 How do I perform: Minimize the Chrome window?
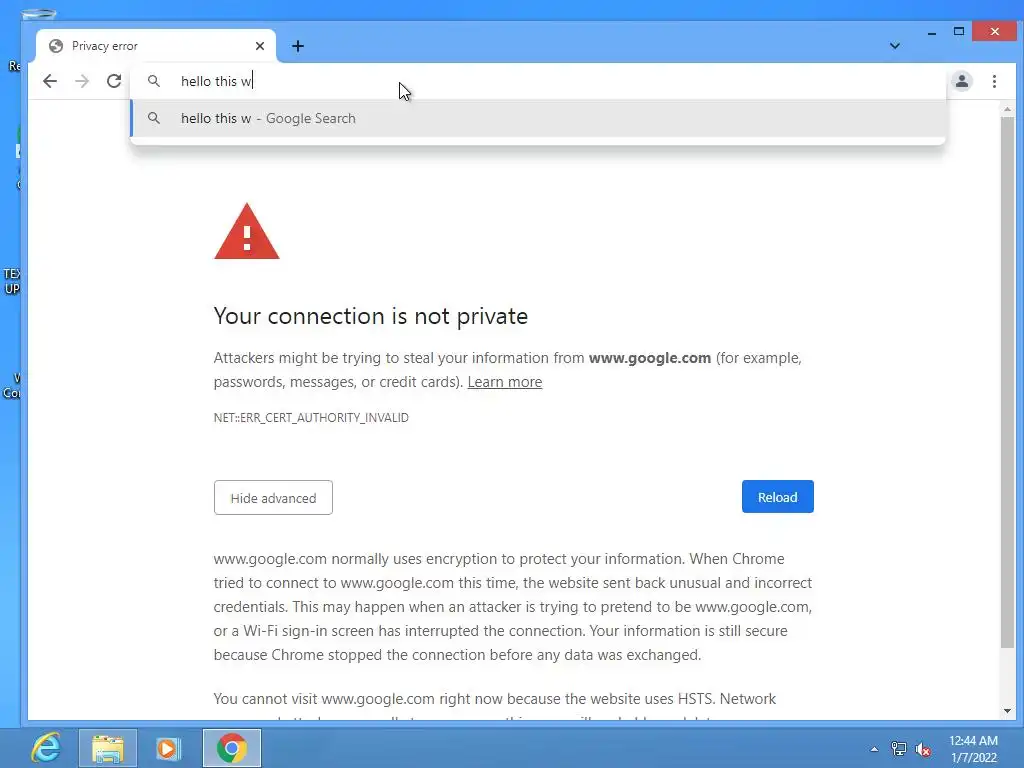tap(932, 31)
